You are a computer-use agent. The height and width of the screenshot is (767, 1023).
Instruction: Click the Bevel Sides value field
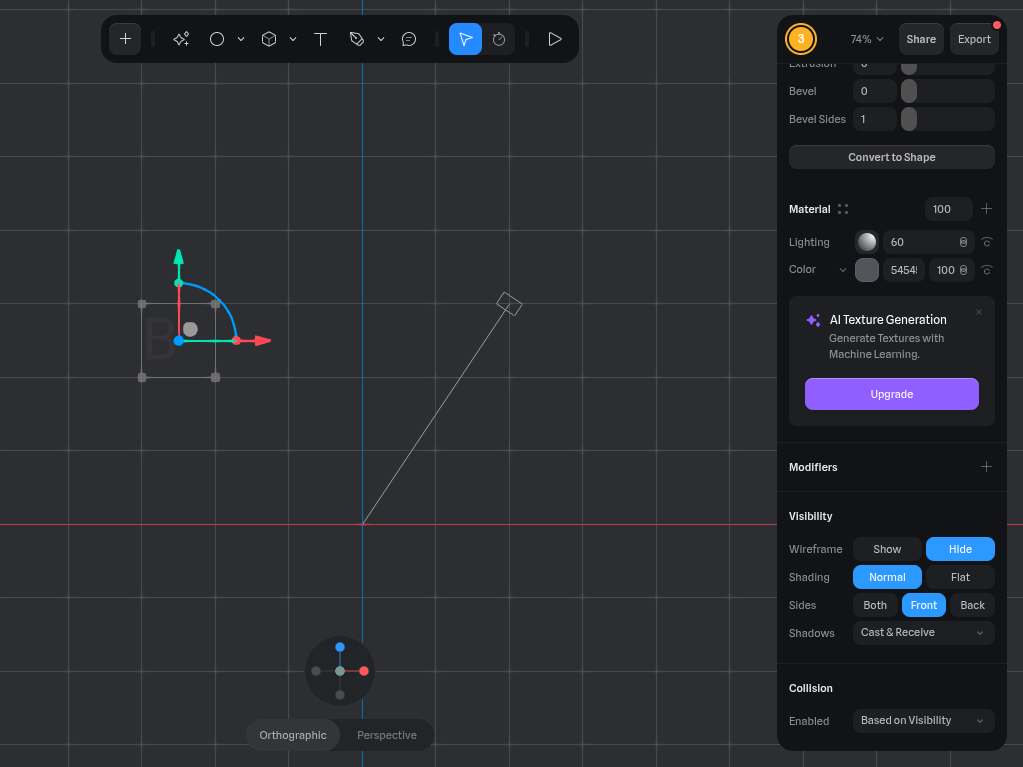[874, 119]
